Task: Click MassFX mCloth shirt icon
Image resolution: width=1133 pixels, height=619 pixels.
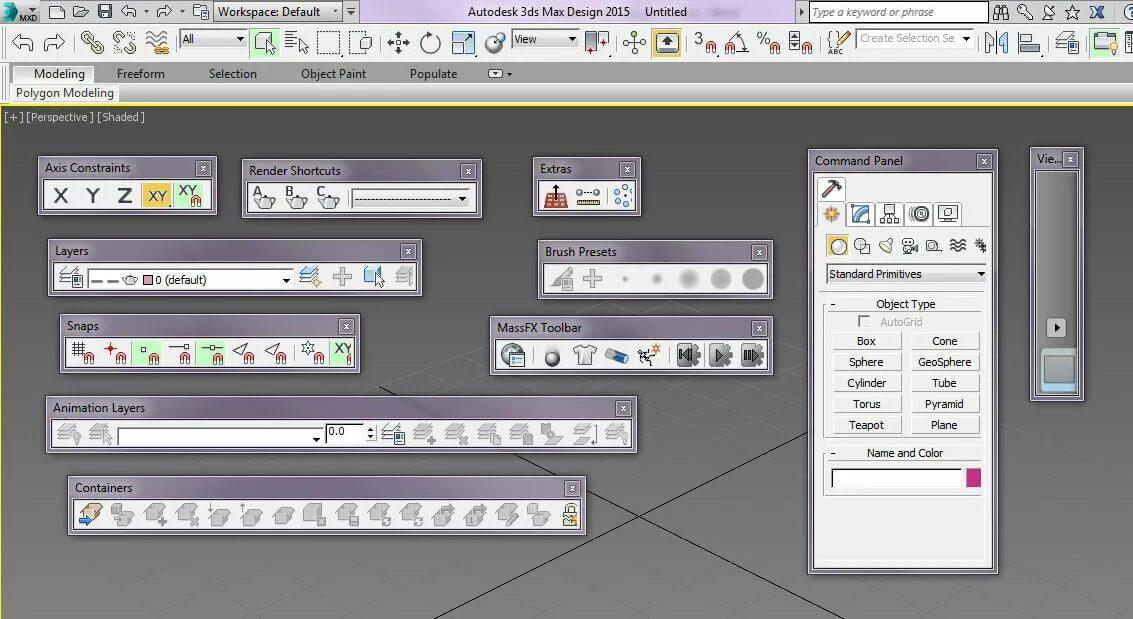Action: click(x=584, y=355)
